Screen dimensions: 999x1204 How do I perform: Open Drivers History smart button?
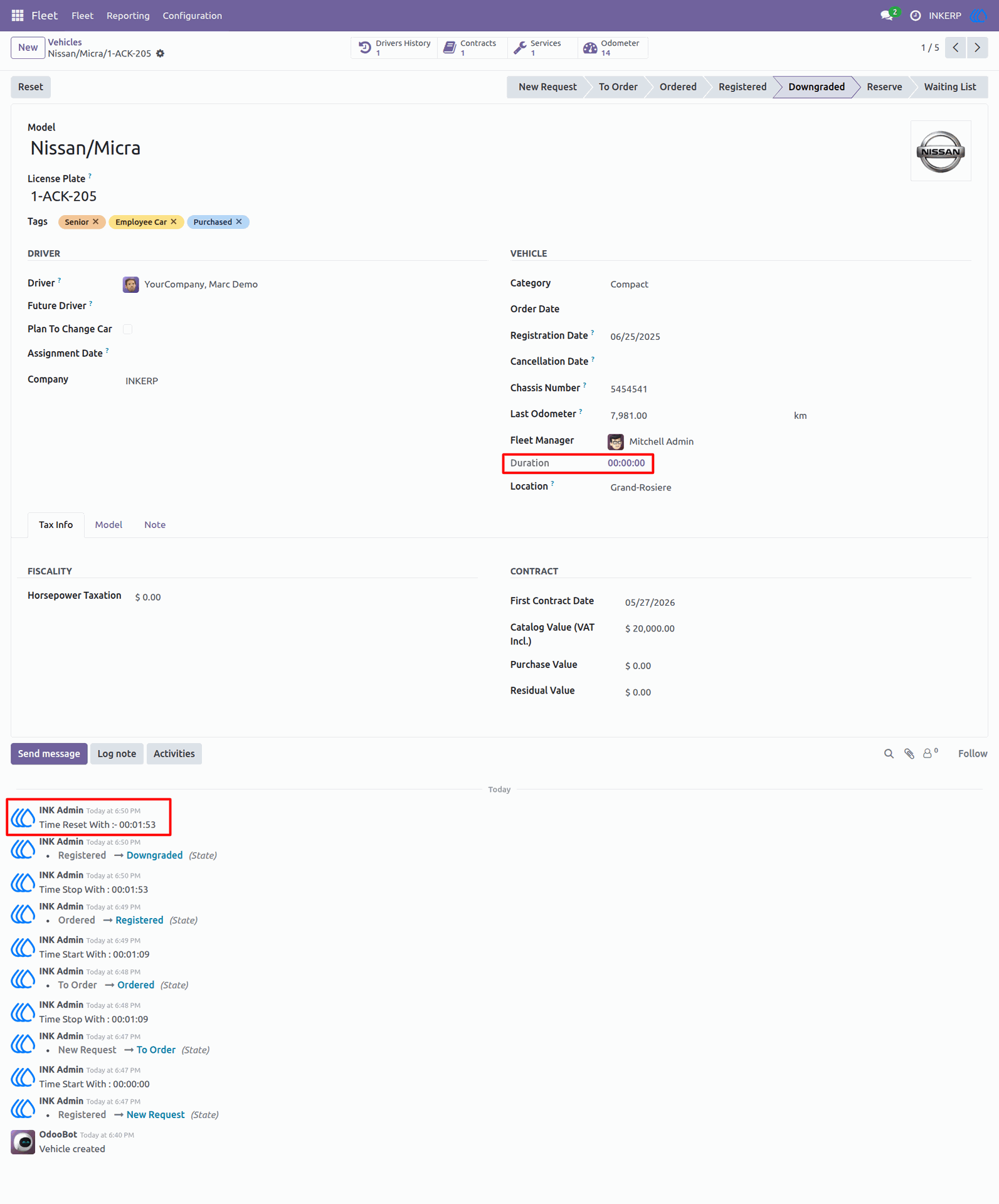394,48
